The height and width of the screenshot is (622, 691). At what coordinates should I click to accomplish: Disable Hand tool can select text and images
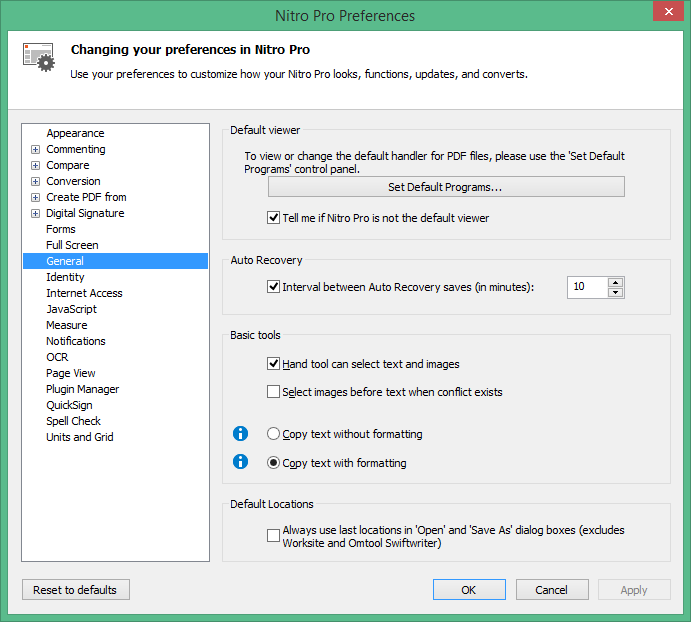pos(273,364)
